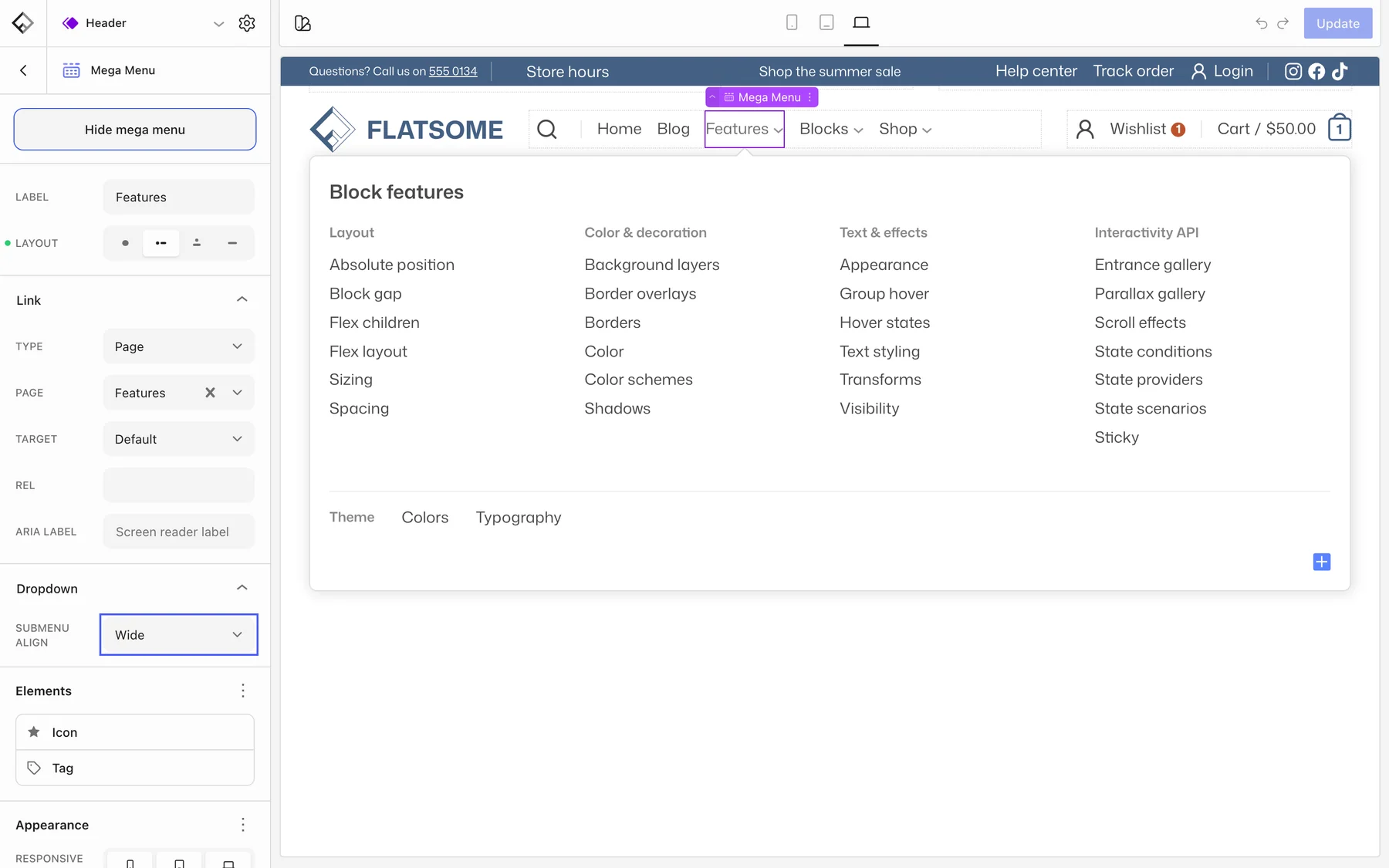Screen dimensions: 1389x868
Task: Choose the dot-over-line layout option
Action: click(197, 243)
